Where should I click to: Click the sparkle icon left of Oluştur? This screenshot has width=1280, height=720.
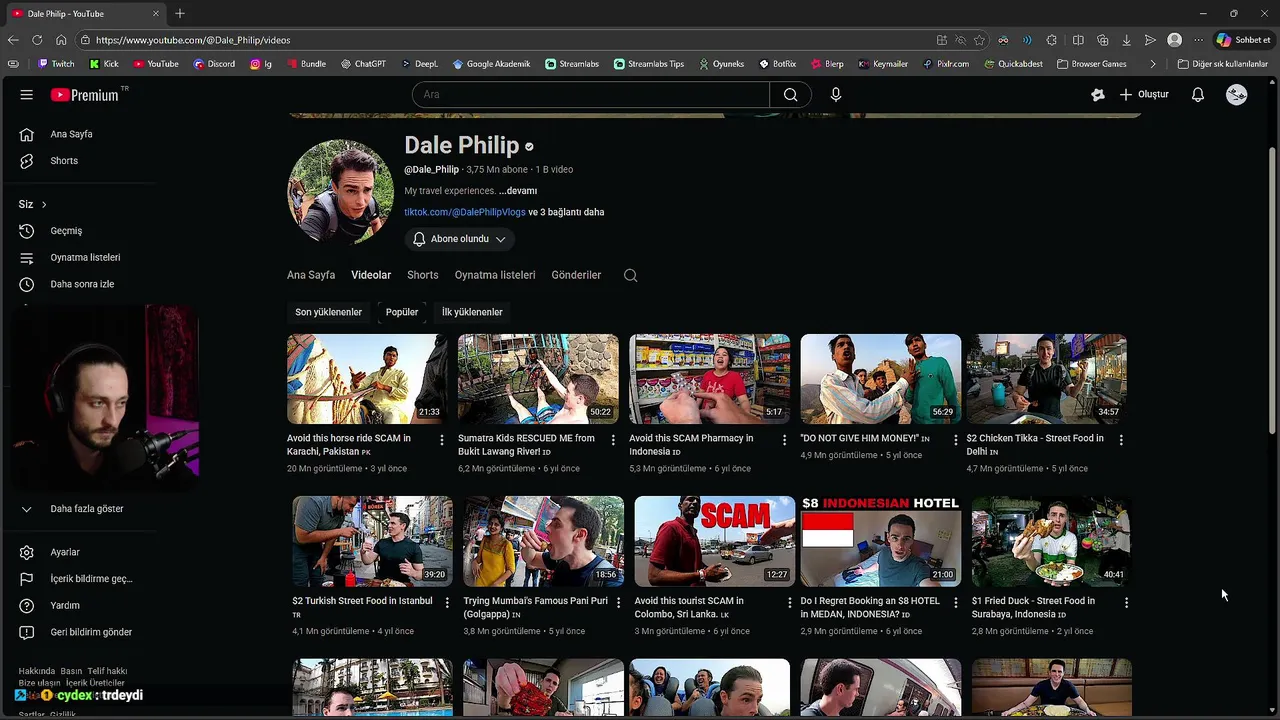1098,95
